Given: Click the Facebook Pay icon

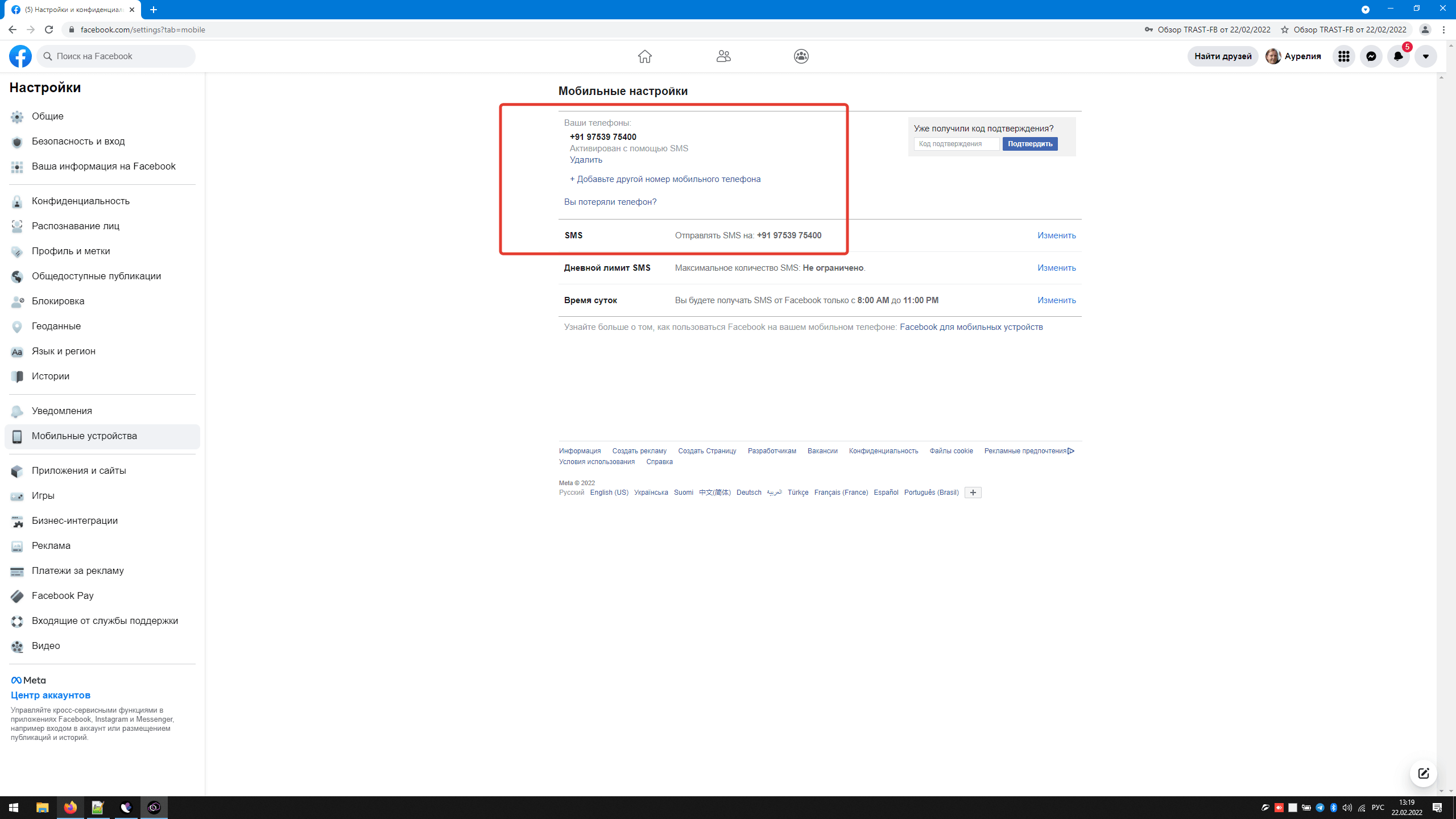Looking at the screenshot, I should click(17, 596).
